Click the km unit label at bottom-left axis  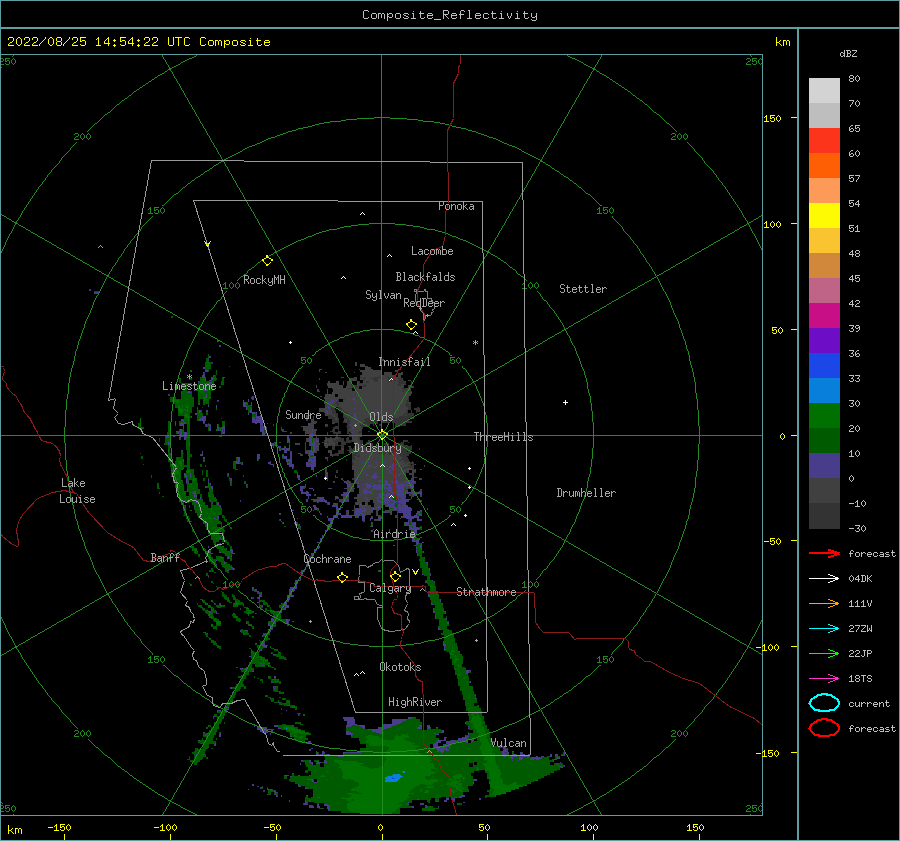pyautogui.click(x=15, y=830)
